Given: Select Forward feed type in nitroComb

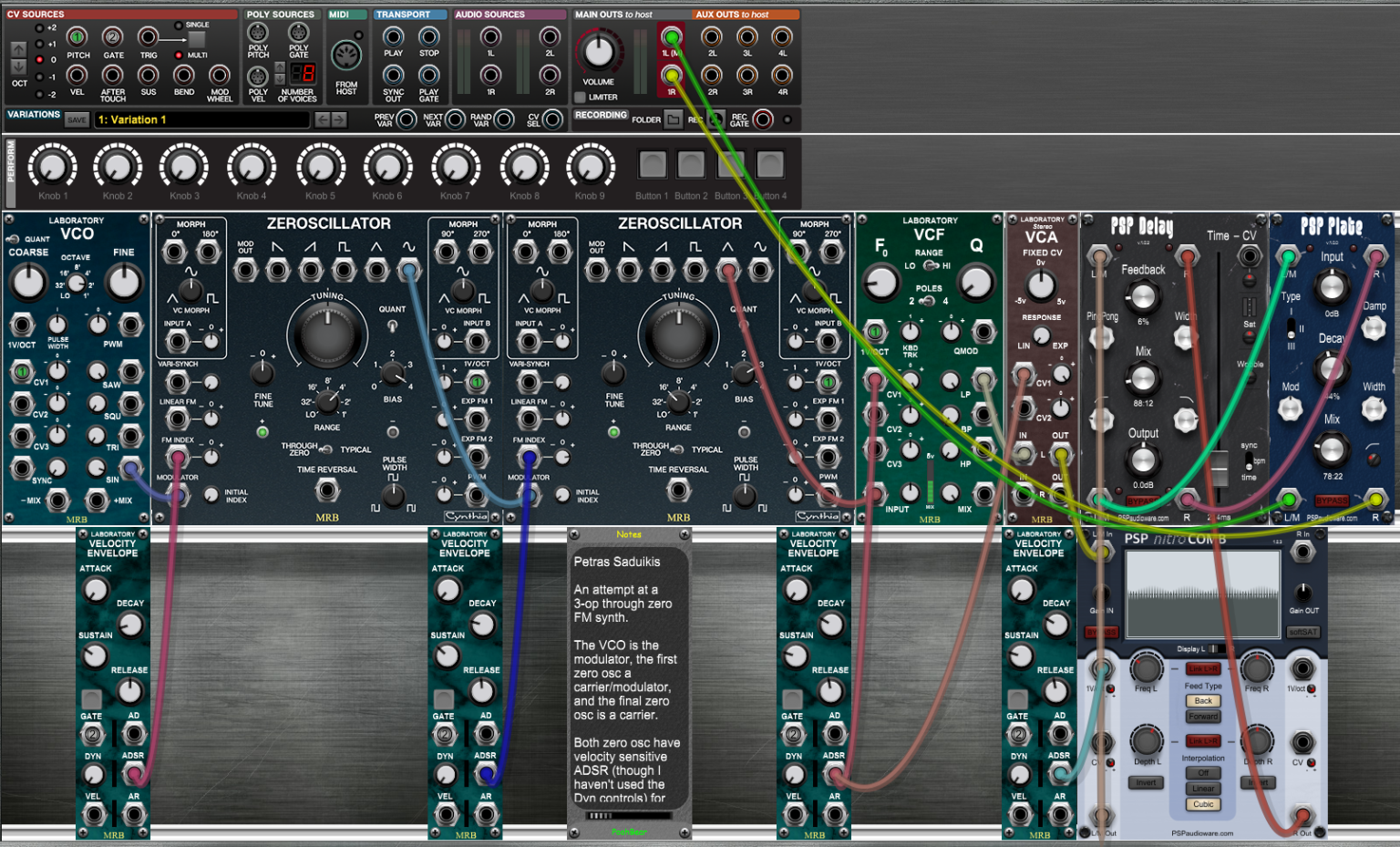Looking at the screenshot, I should tap(1203, 717).
